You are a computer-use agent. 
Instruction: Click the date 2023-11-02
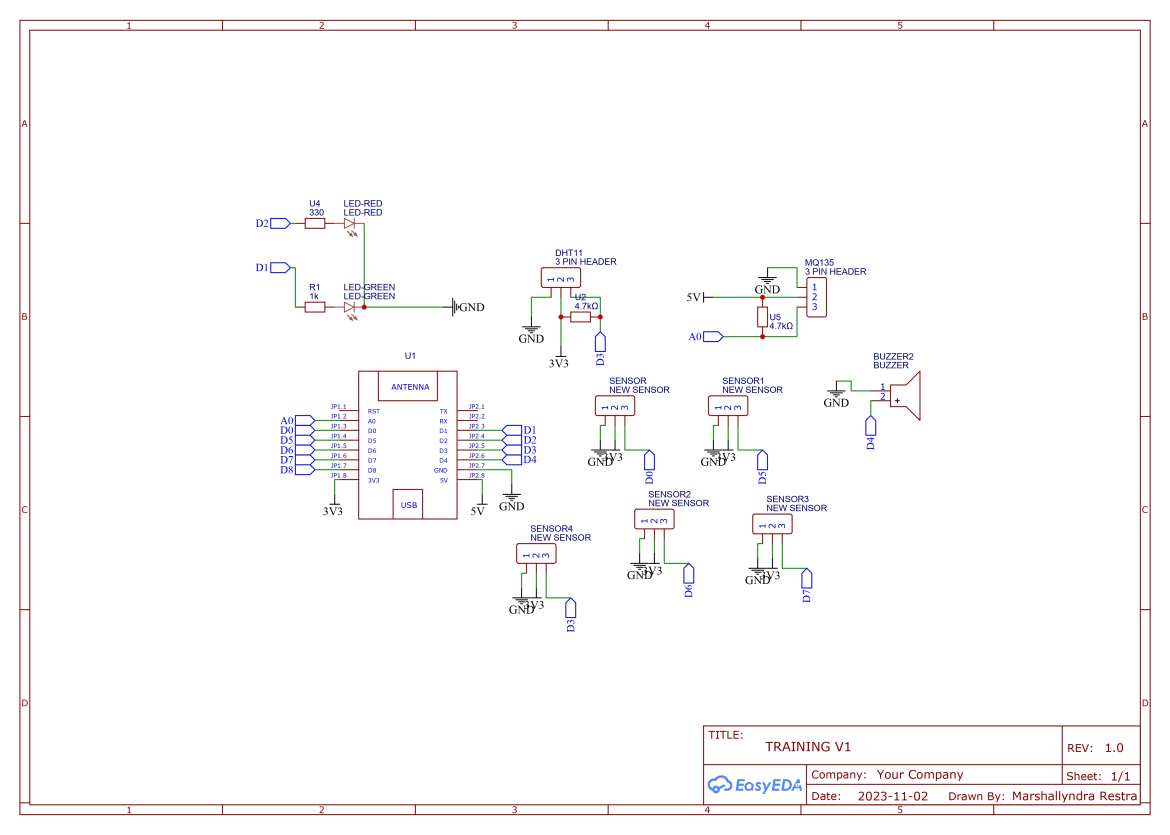(x=893, y=796)
